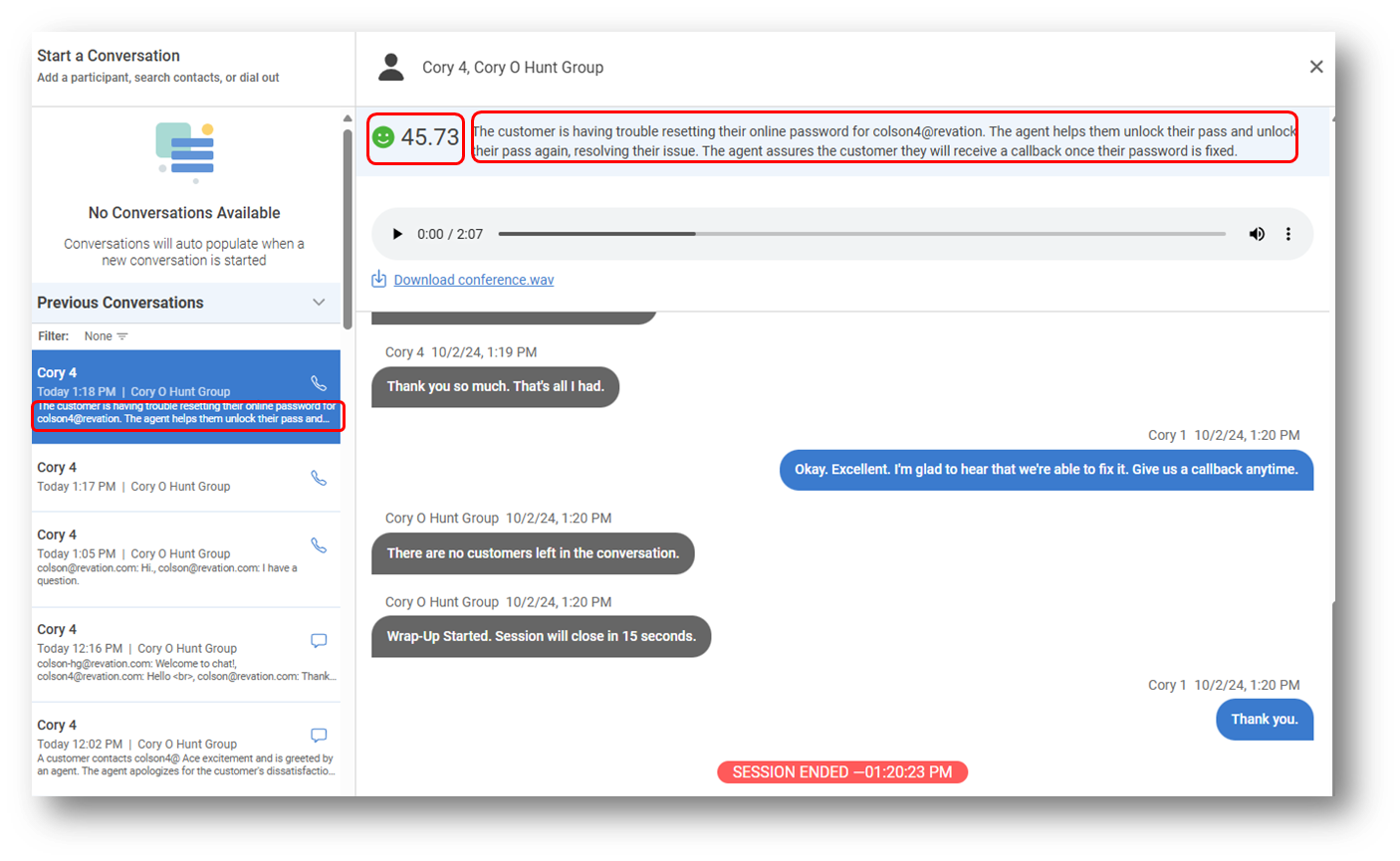Collapse the Previous Conversations section
This screenshot has height=861, width=1400.
tap(319, 303)
